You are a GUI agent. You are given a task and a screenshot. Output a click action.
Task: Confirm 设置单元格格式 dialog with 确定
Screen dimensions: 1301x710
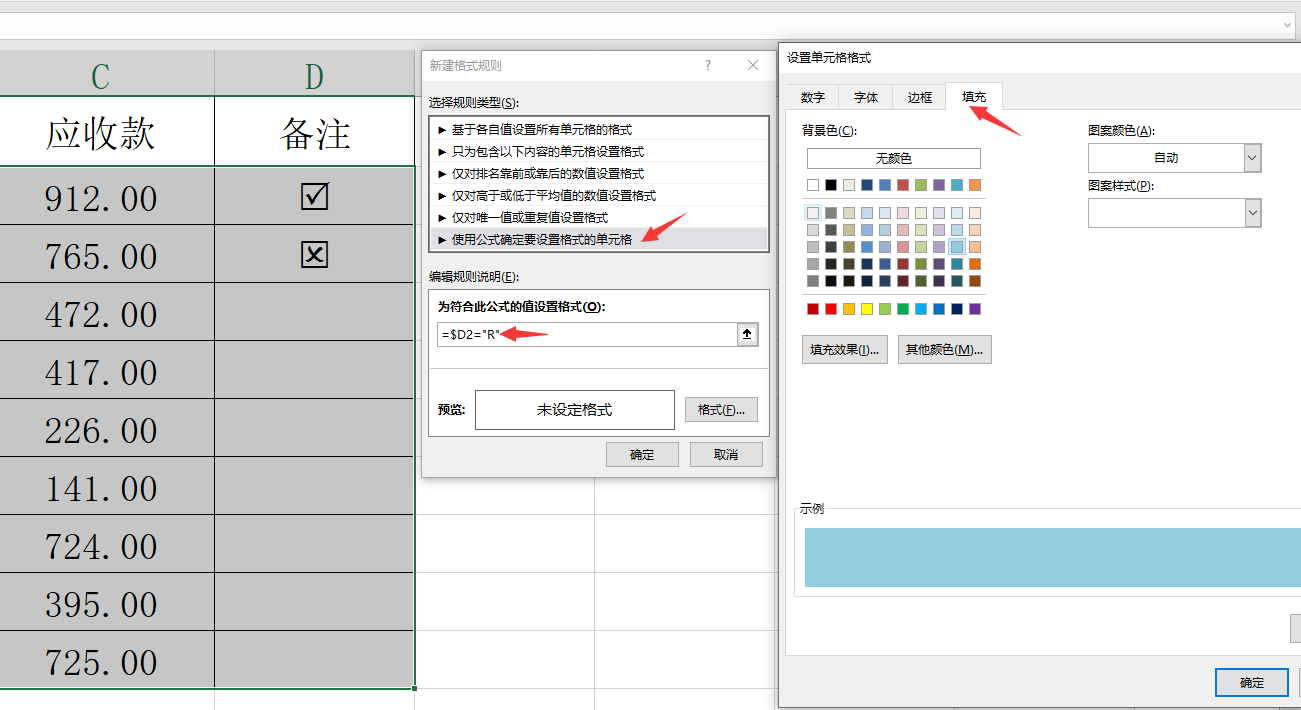click(x=1252, y=683)
